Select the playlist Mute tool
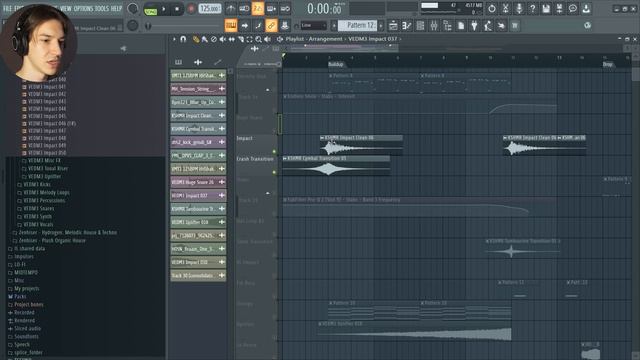Screen dimensions: 640x360 click(222, 39)
